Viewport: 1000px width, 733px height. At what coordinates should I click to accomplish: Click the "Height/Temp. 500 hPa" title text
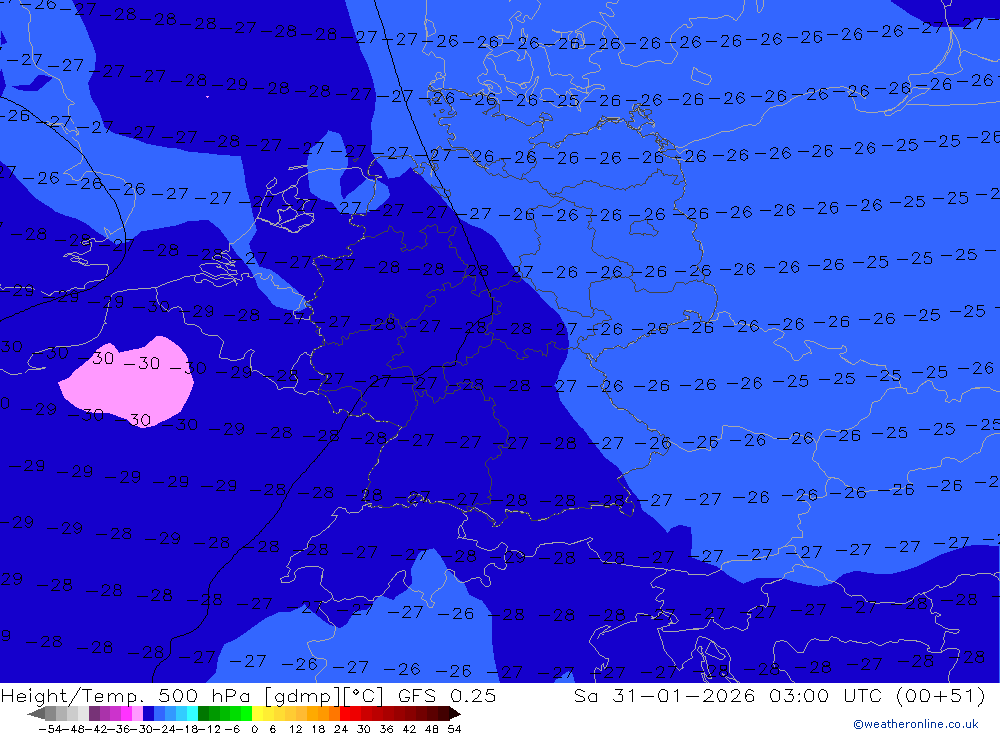click(x=128, y=695)
